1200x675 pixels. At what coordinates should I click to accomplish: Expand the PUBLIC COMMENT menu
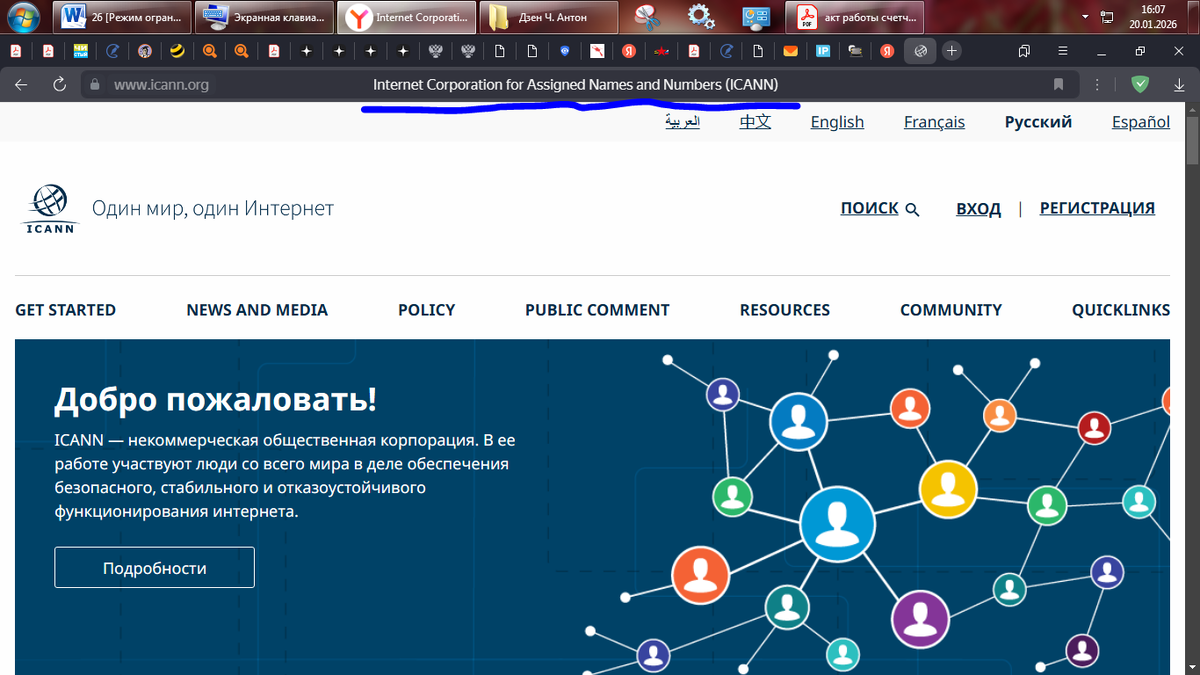597,310
